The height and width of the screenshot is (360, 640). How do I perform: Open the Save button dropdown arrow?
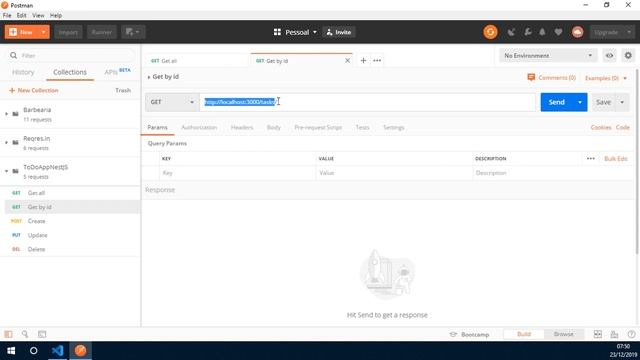click(622, 102)
